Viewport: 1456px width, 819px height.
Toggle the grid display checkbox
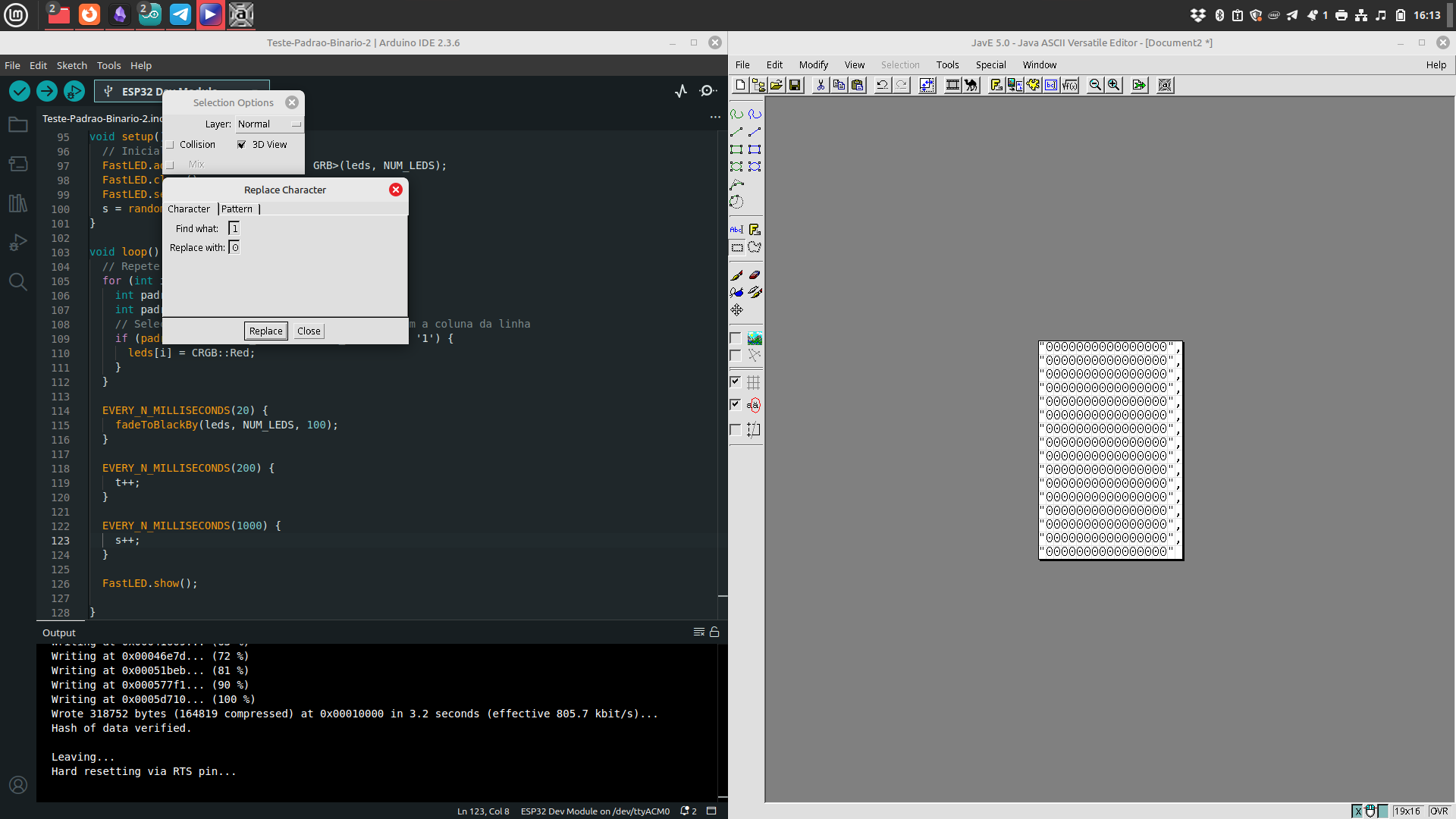[735, 382]
